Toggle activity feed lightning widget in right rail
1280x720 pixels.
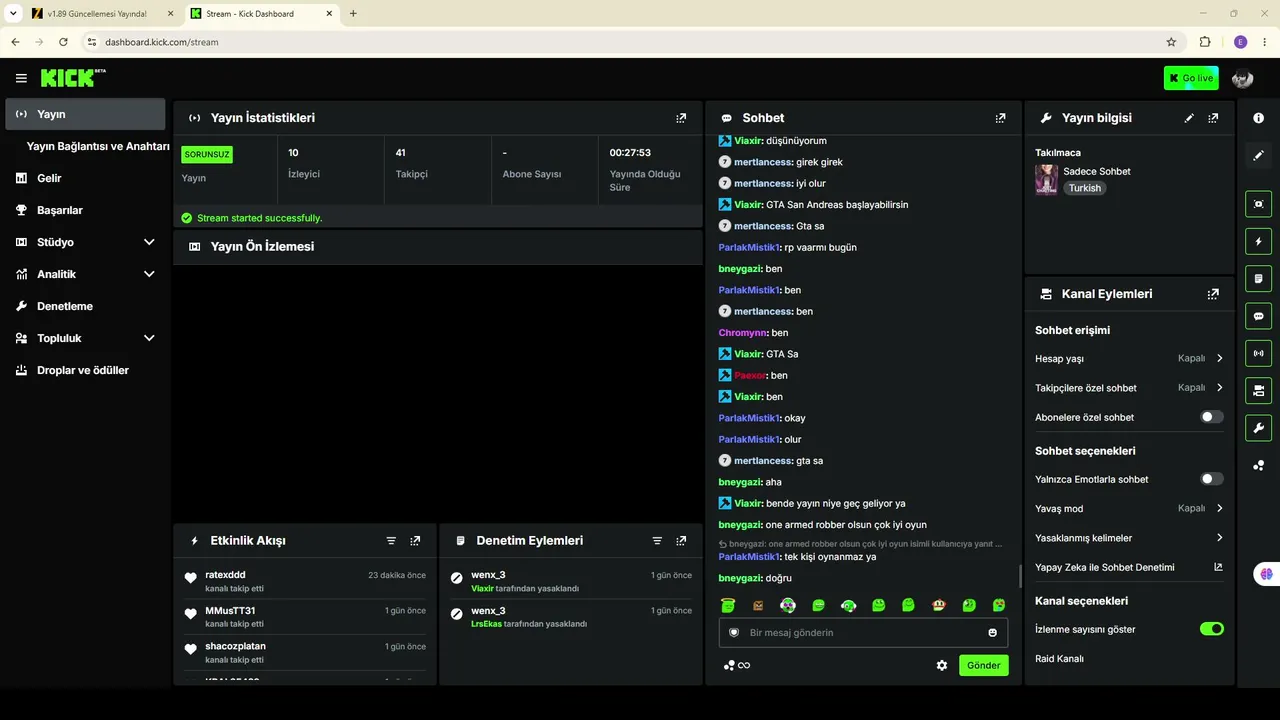click(x=1258, y=241)
